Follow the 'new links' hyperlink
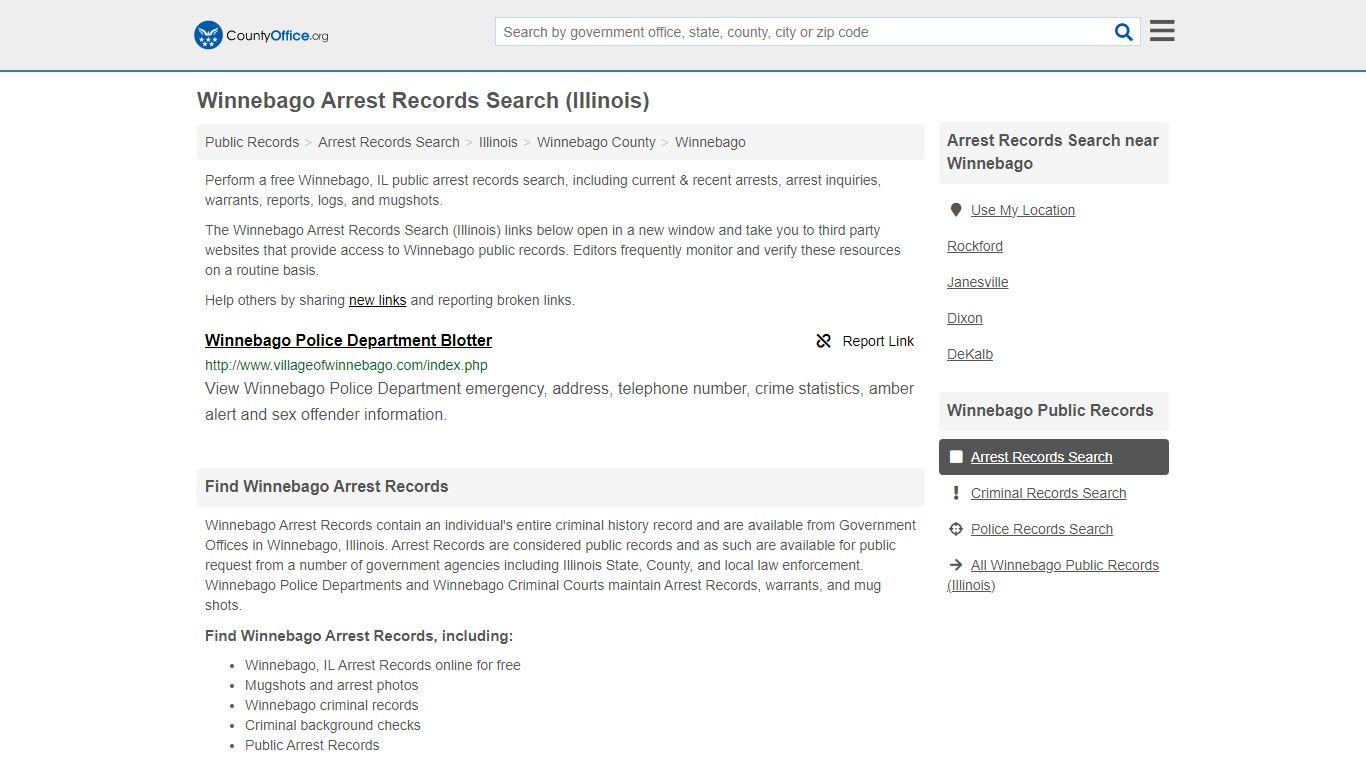 377,300
